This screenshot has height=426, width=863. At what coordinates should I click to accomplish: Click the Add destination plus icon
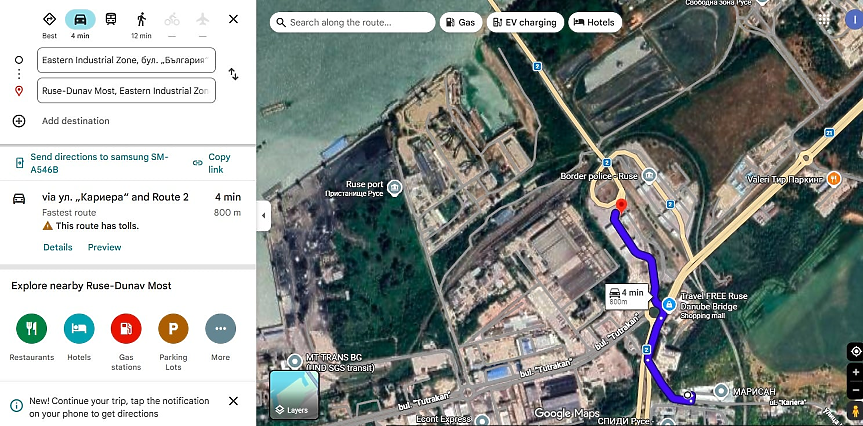pyautogui.click(x=19, y=121)
